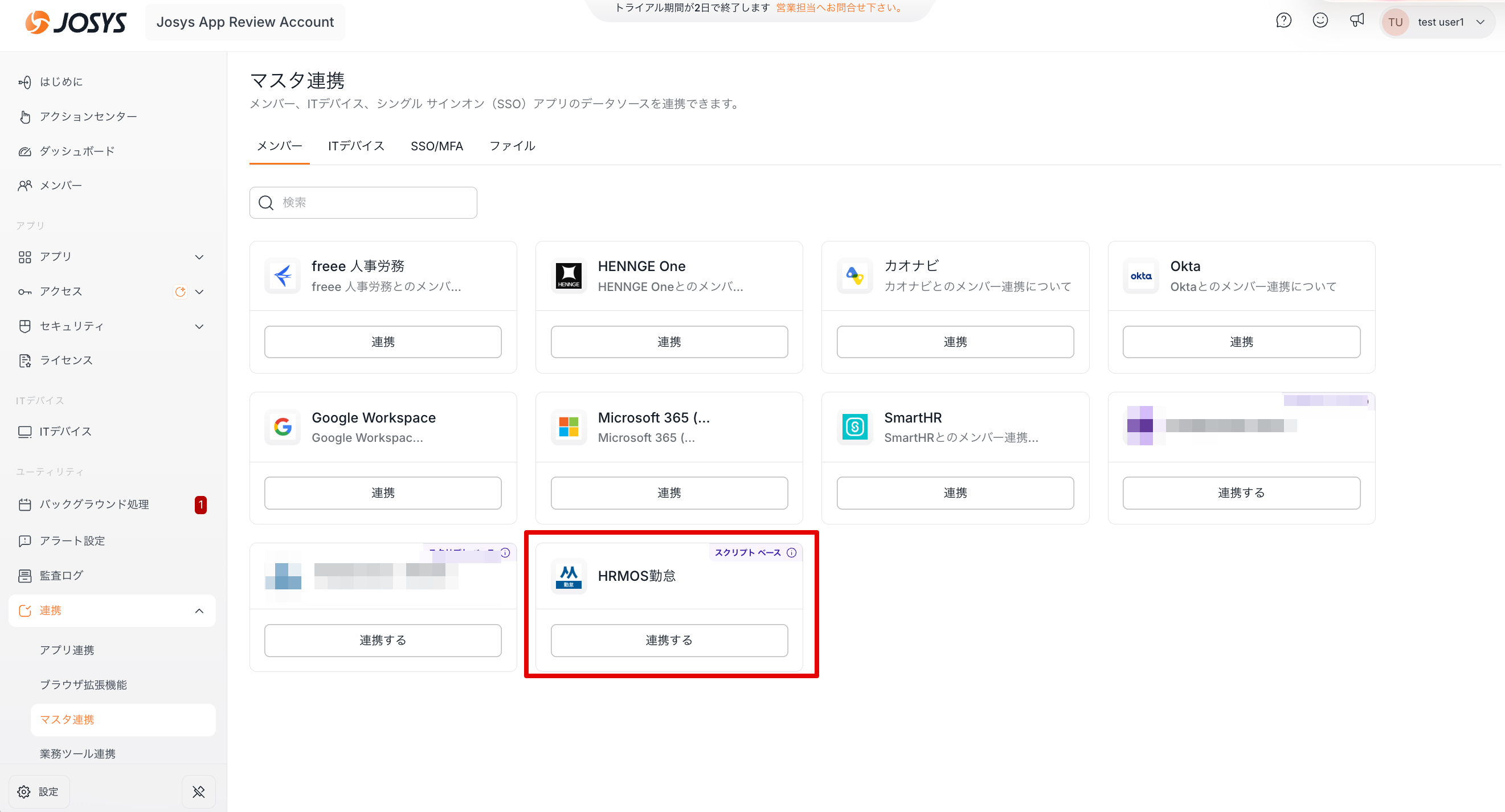1505x812 pixels.
Task: Click the search magnifier icon
Action: click(266, 203)
